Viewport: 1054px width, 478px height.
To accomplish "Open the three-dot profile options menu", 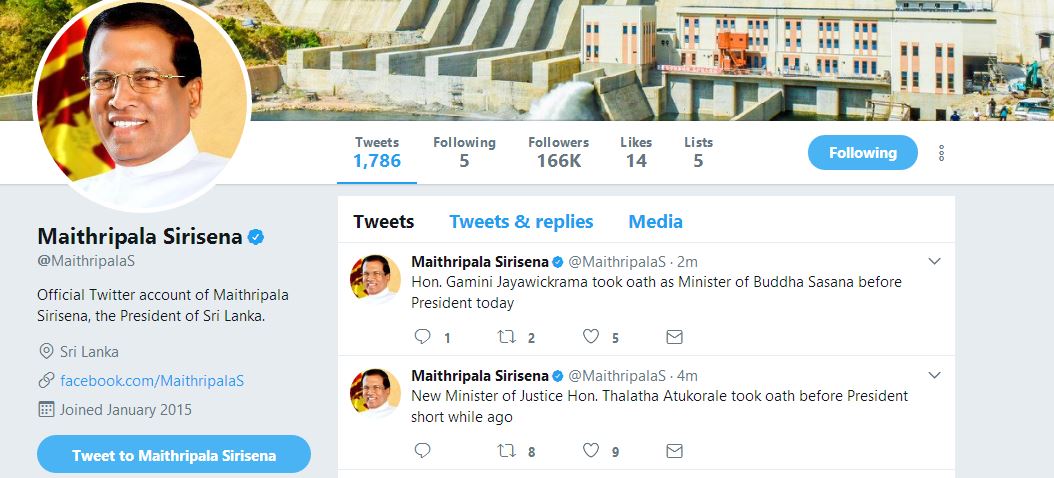I will [941, 153].
